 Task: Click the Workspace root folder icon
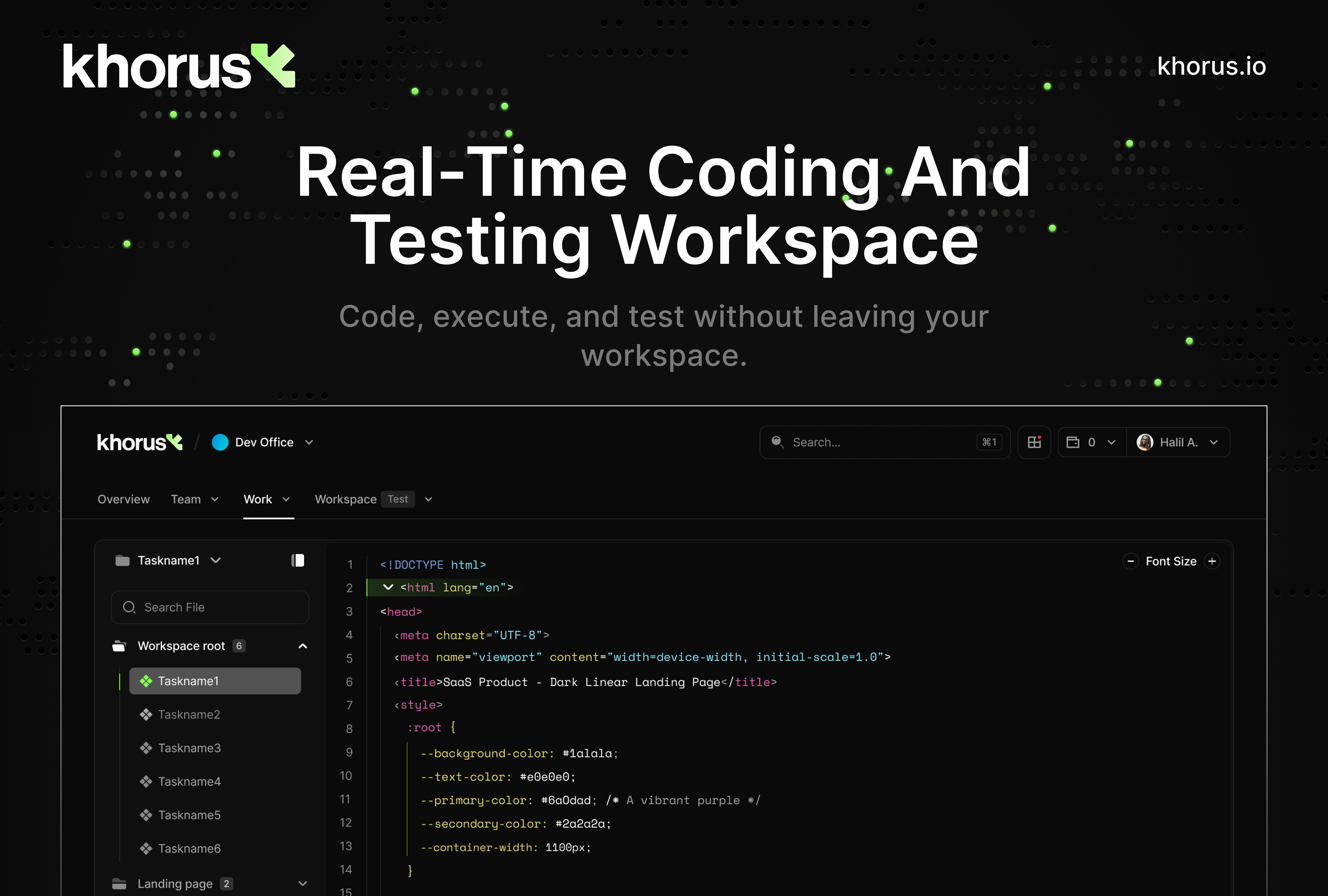[x=119, y=646]
